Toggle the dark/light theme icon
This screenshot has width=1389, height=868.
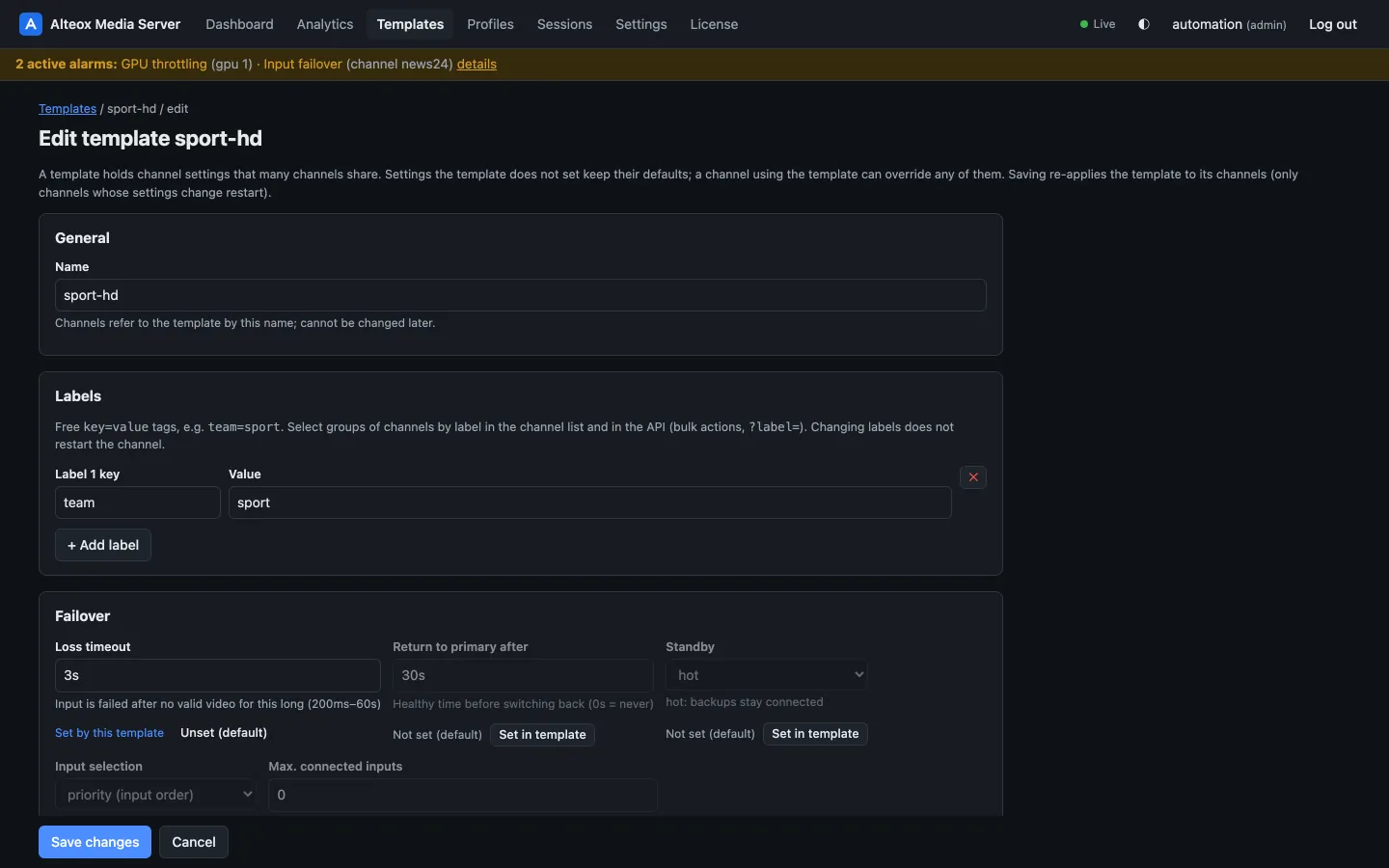tap(1144, 24)
